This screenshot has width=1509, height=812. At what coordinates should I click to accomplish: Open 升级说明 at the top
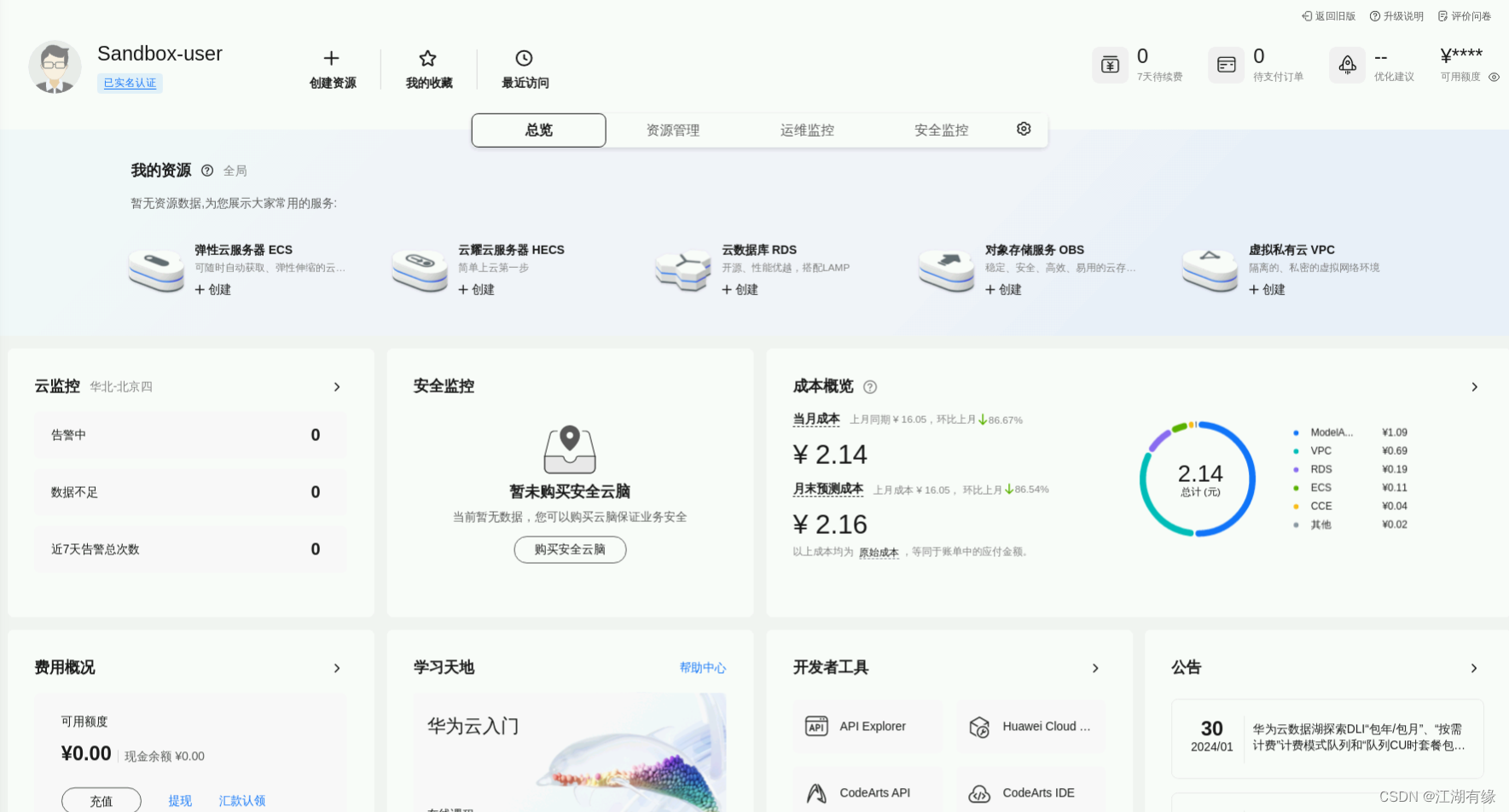tap(1396, 16)
